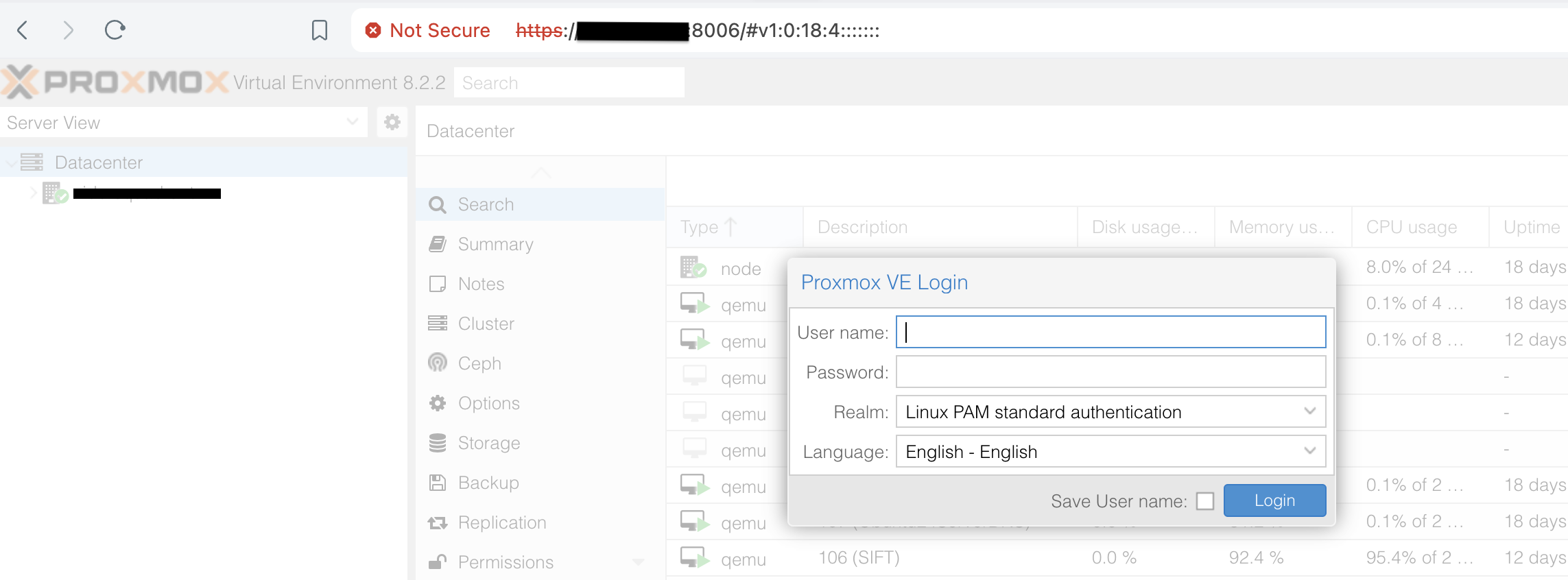Expand the Permissions submenu arrow

(x=639, y=562)
